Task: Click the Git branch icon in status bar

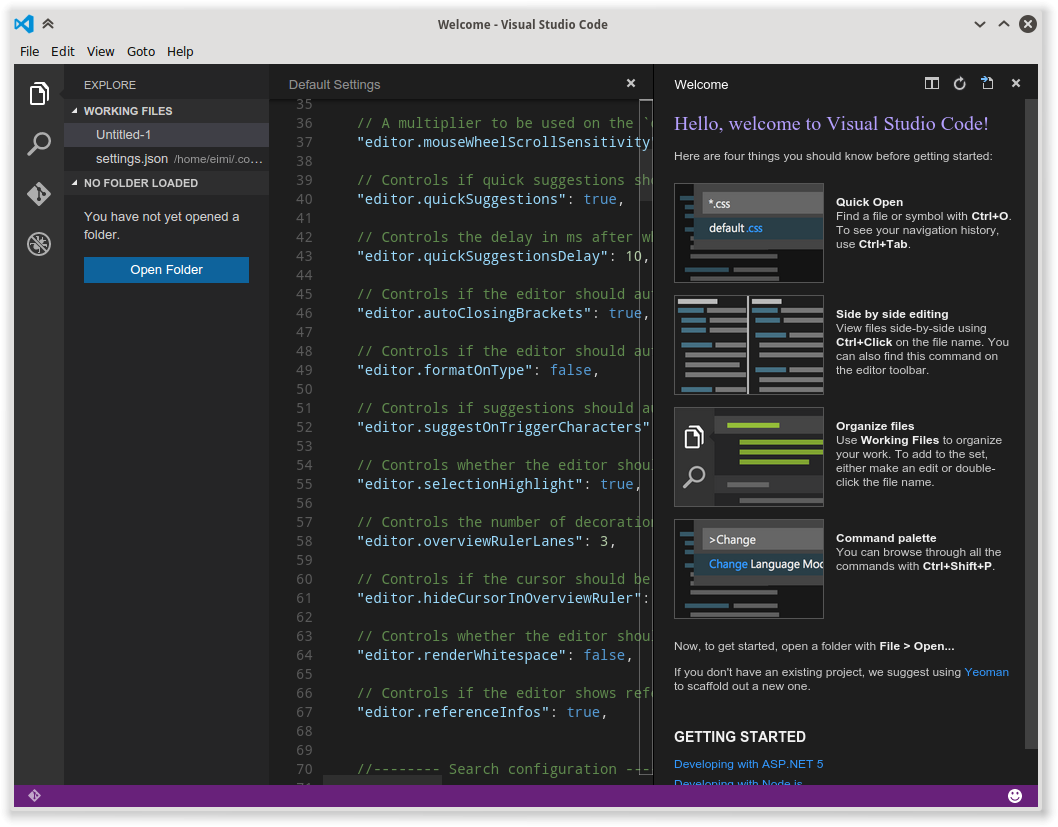Action: pos(35,795)
